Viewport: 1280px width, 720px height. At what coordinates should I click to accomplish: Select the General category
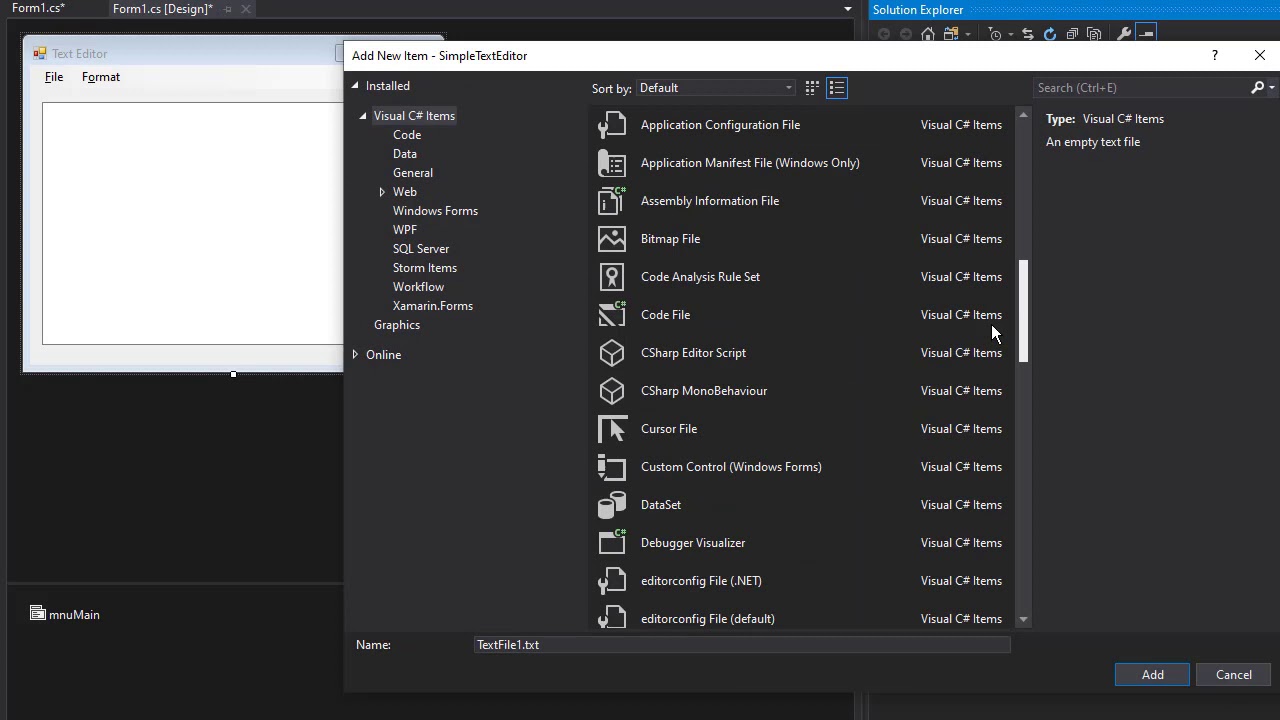coord(413,173)
